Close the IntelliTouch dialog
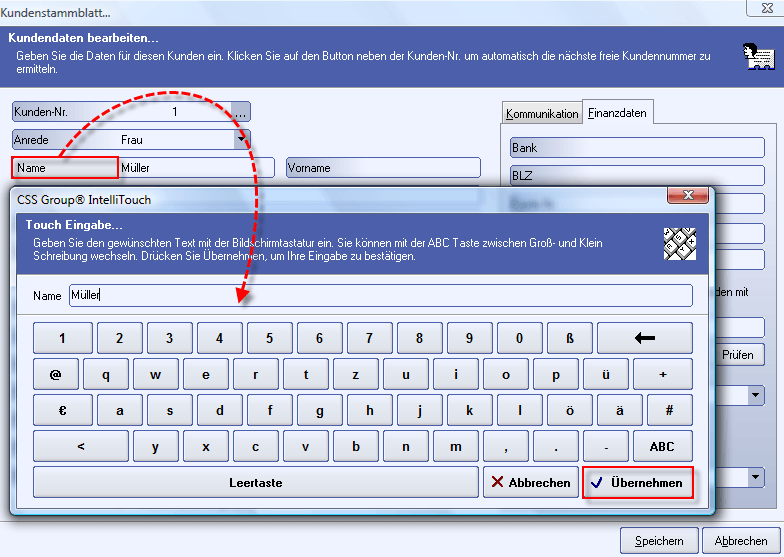 [688, 195]
